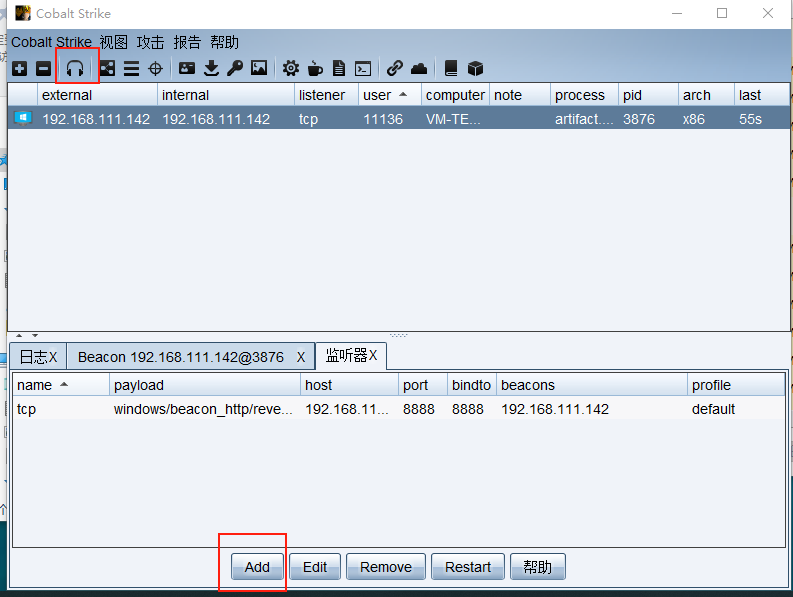Open downloaded files arrow icon

click(211, 68)
